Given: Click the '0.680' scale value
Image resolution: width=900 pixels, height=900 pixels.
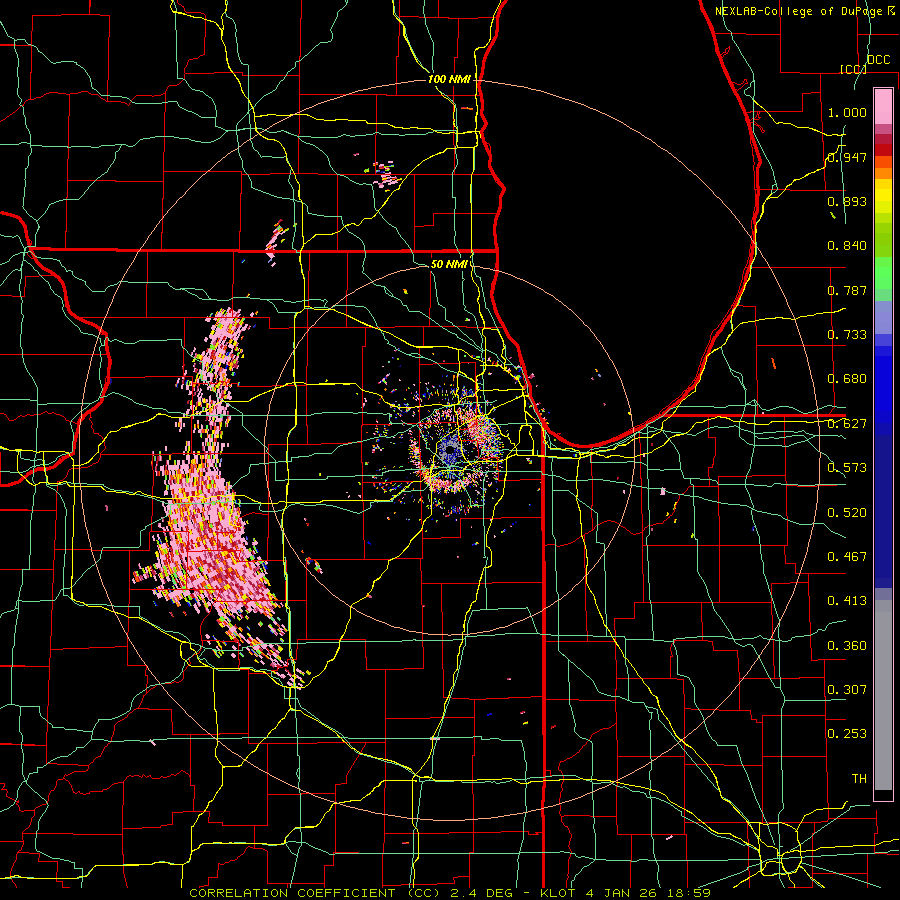Looking at the screenshot, I should point(847,379).
